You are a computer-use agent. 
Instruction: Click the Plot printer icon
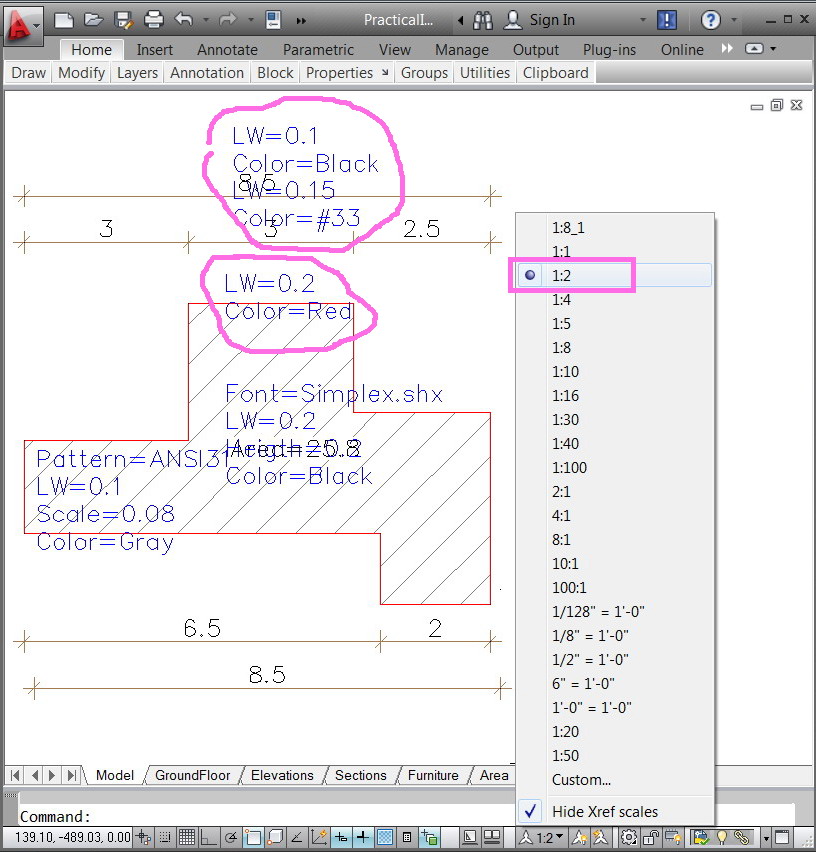pos(154,20)
